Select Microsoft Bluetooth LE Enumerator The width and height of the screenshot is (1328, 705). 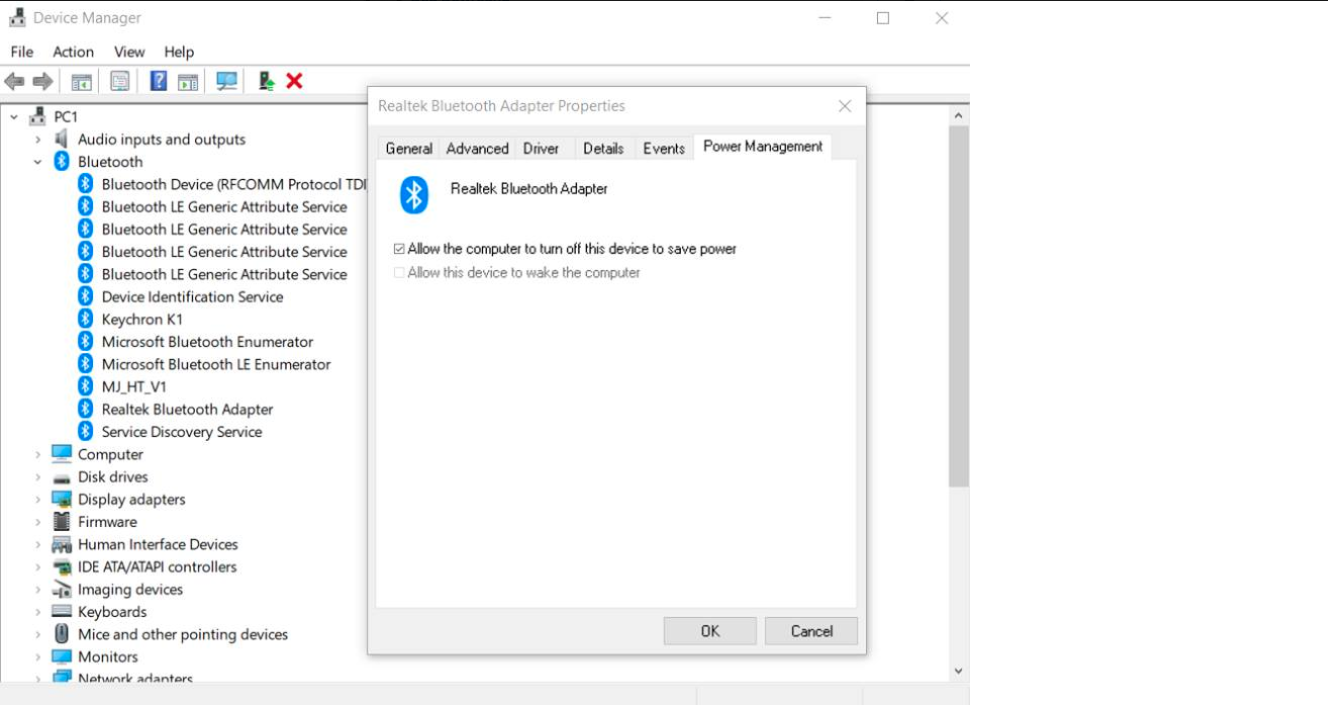point(216,364)
